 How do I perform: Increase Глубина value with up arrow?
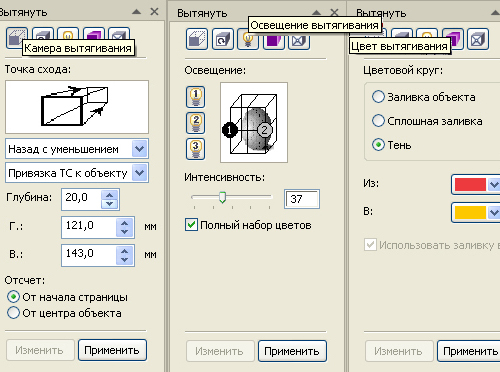tap(110, 195)
